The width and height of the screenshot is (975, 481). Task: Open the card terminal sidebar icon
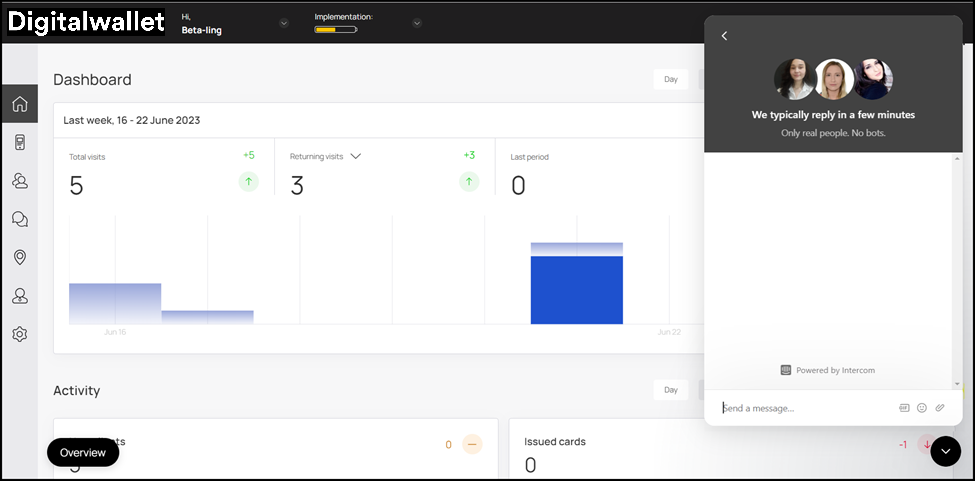(19, 143)
